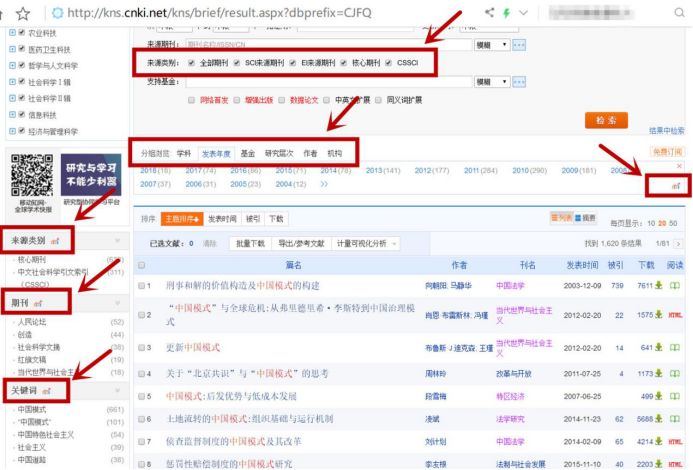This screenshot has height=470, width=693.
Task: Enable 网络首发 checkbox
Action: [191, 100]
